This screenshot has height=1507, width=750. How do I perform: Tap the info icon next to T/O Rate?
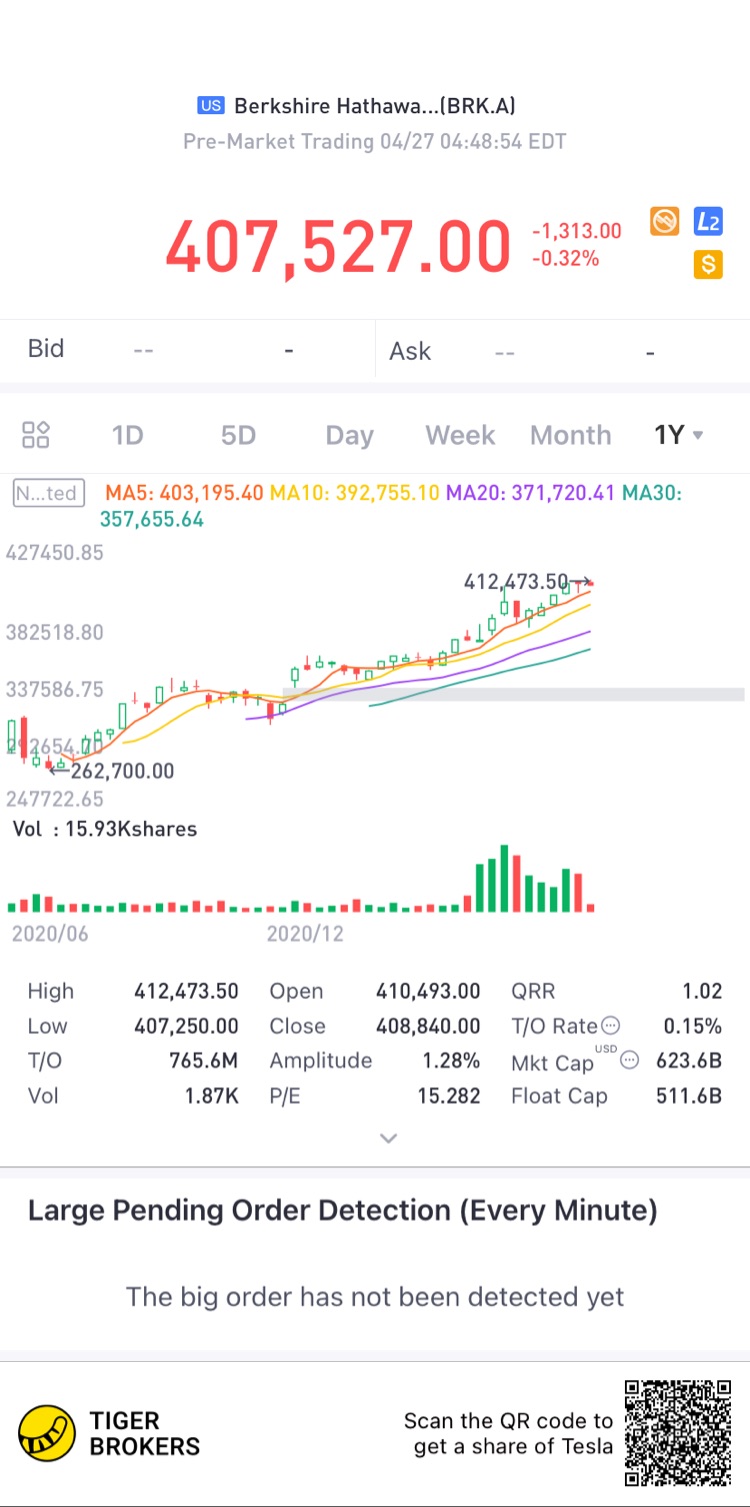610,1025
